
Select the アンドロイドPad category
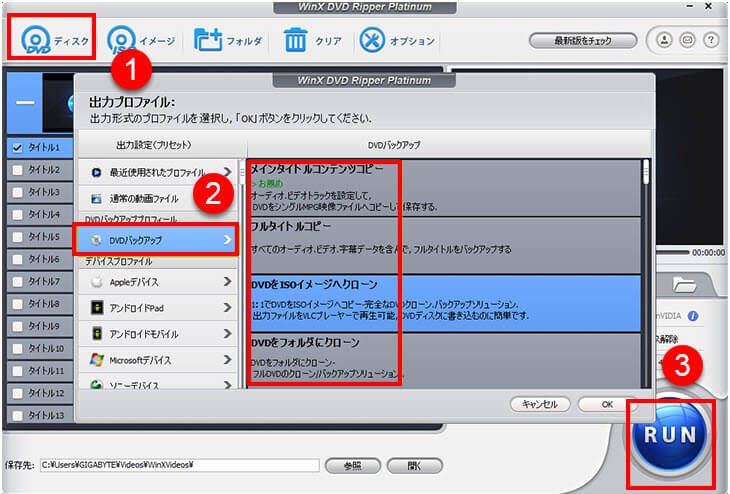pos(158,308)
